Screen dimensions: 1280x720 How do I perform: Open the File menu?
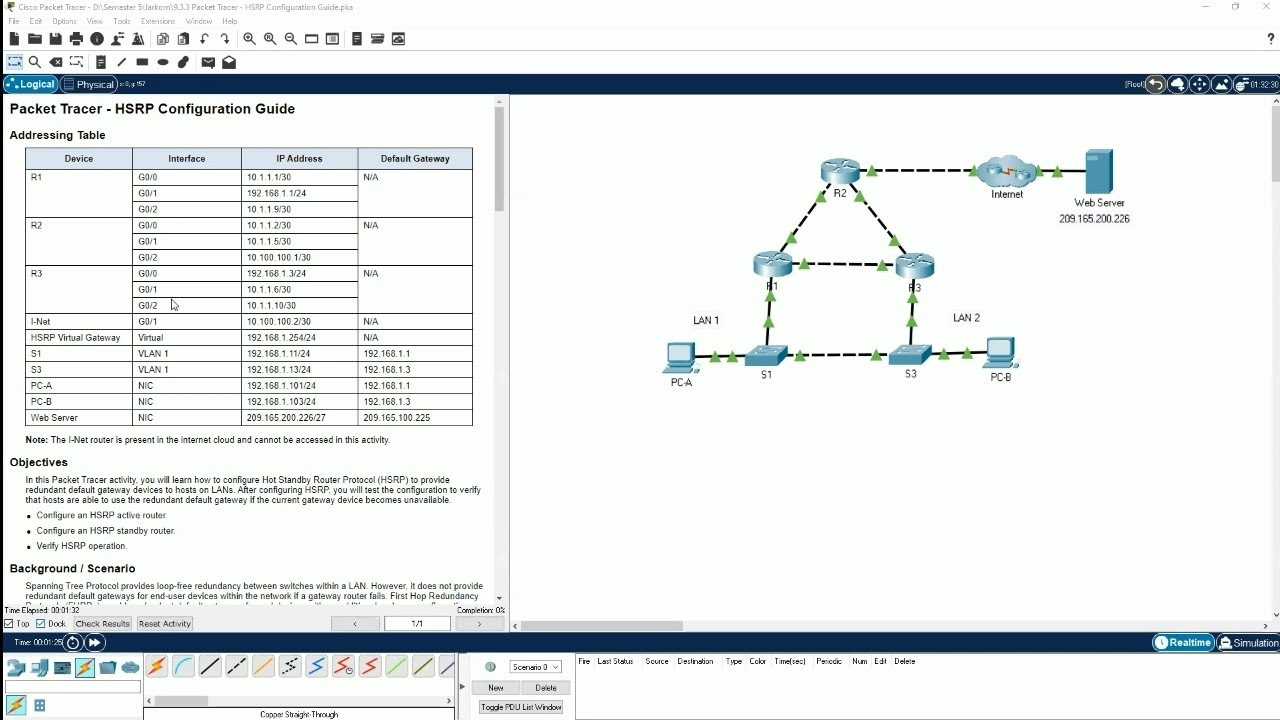(x=14, y=21)
